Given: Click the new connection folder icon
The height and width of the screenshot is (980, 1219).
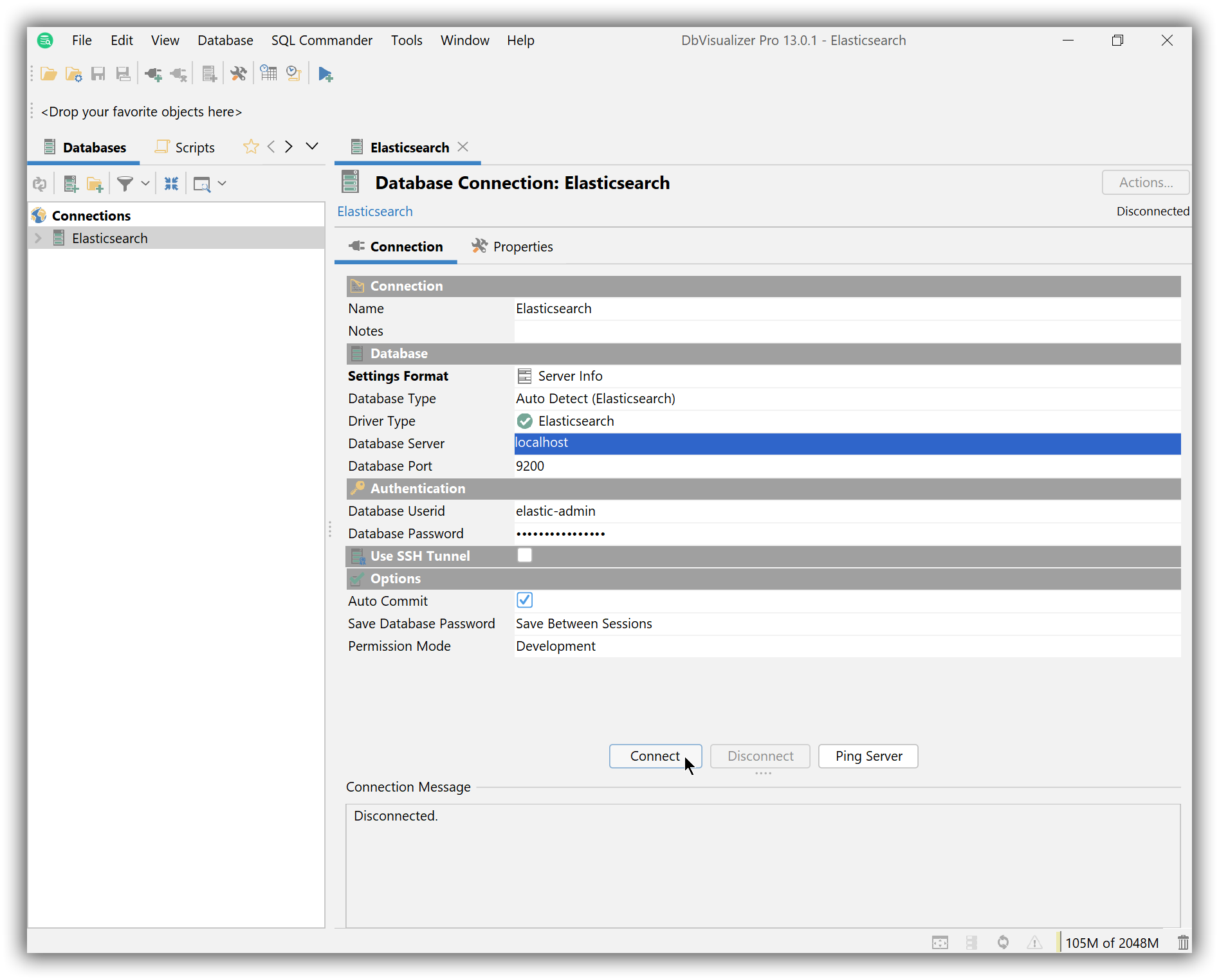Looking at the screenshot, I should click(x=95, y=184).
